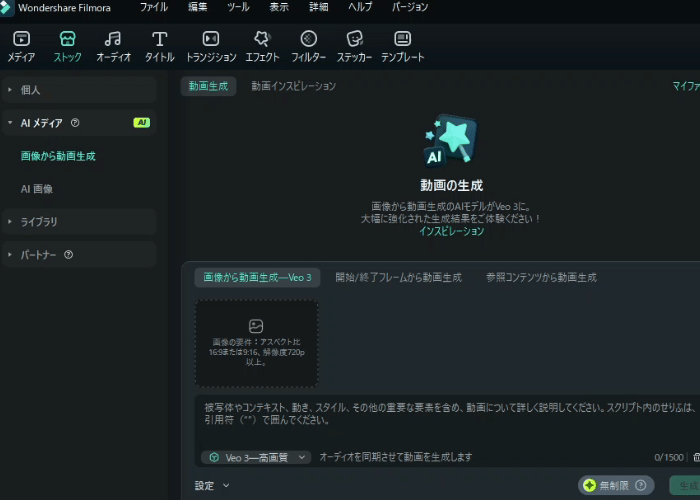The image size is (700, 500).
Task: Open the メディア (Media) tab icon
Action: point(21,39)
